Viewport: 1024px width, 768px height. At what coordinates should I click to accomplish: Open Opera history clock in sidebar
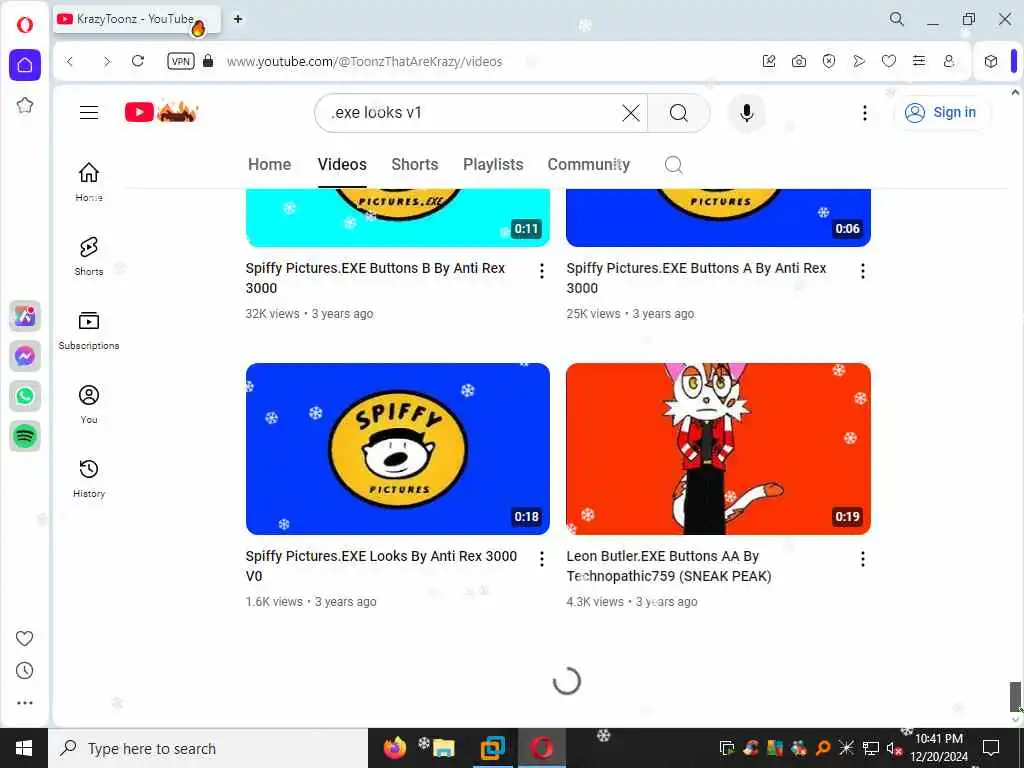(x=24, y=671)
